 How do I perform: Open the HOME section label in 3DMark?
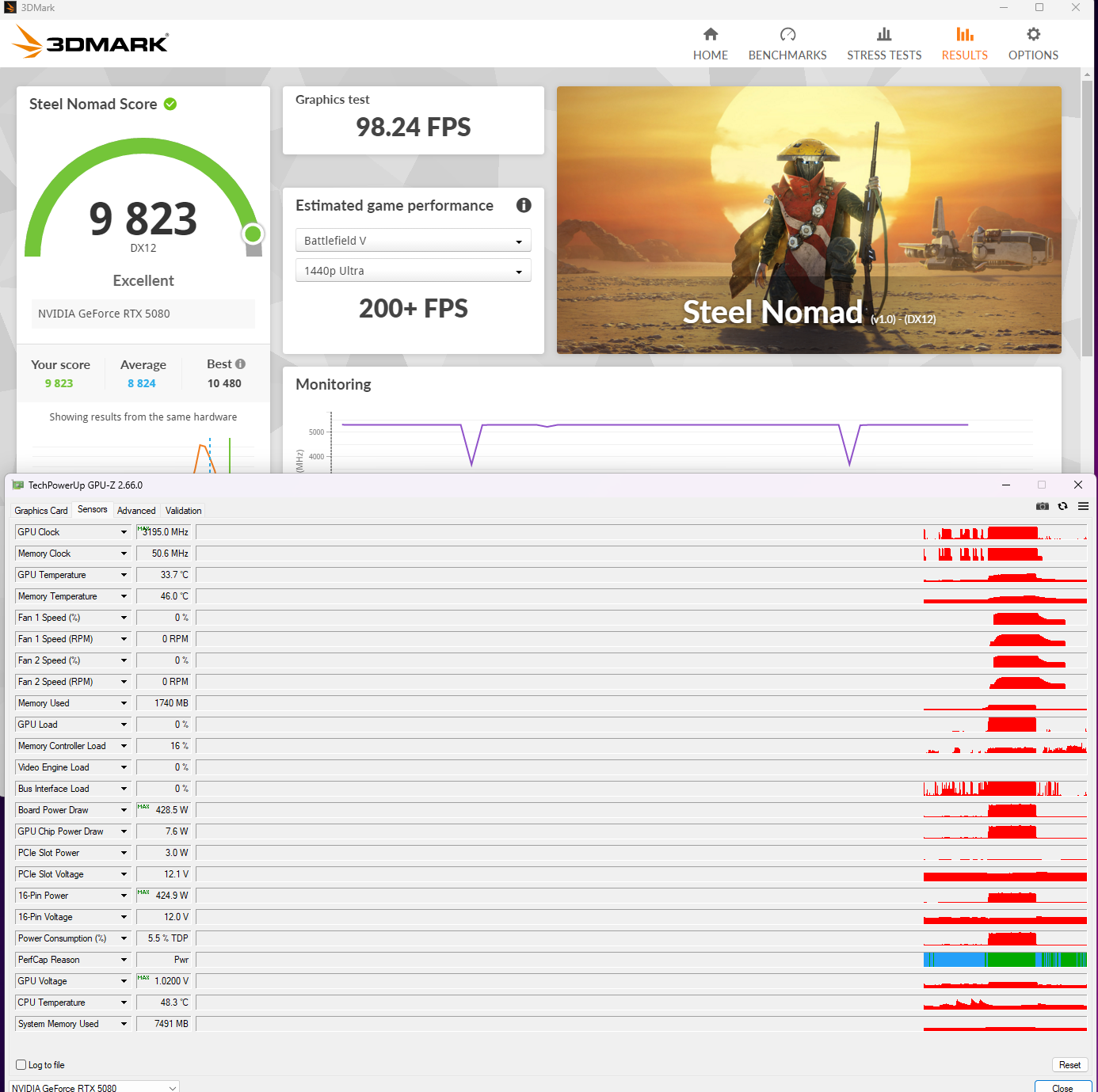(x=711, y=55)
